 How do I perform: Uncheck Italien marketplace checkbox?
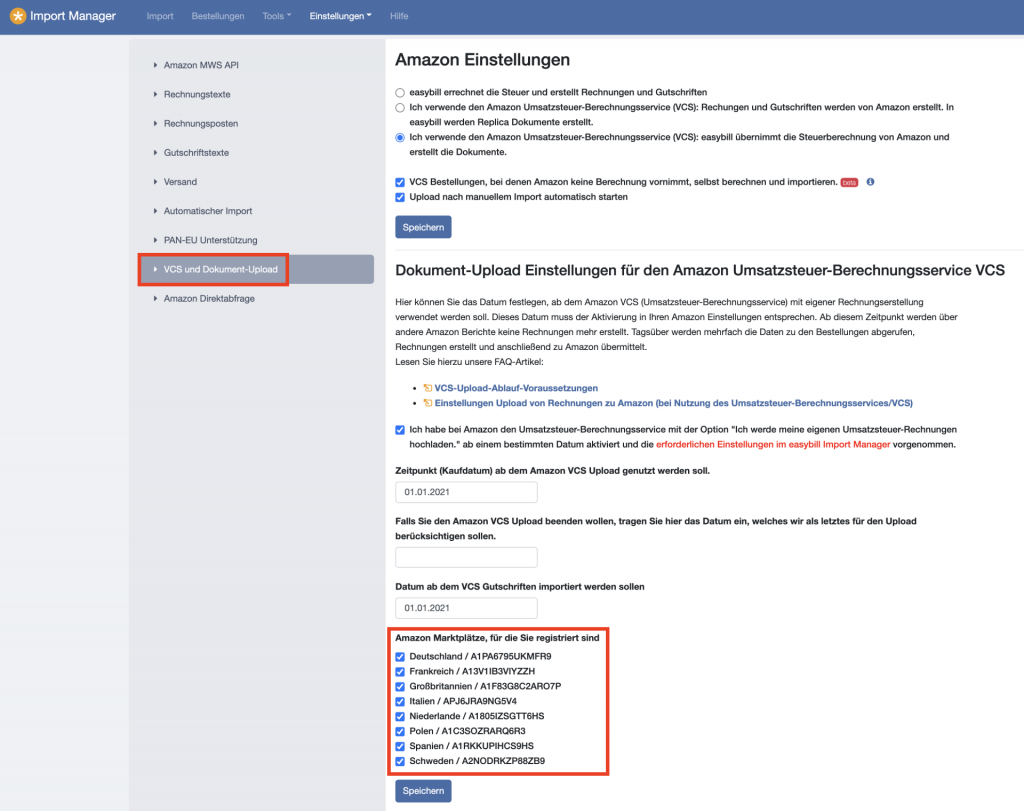(x=400, y=702)
